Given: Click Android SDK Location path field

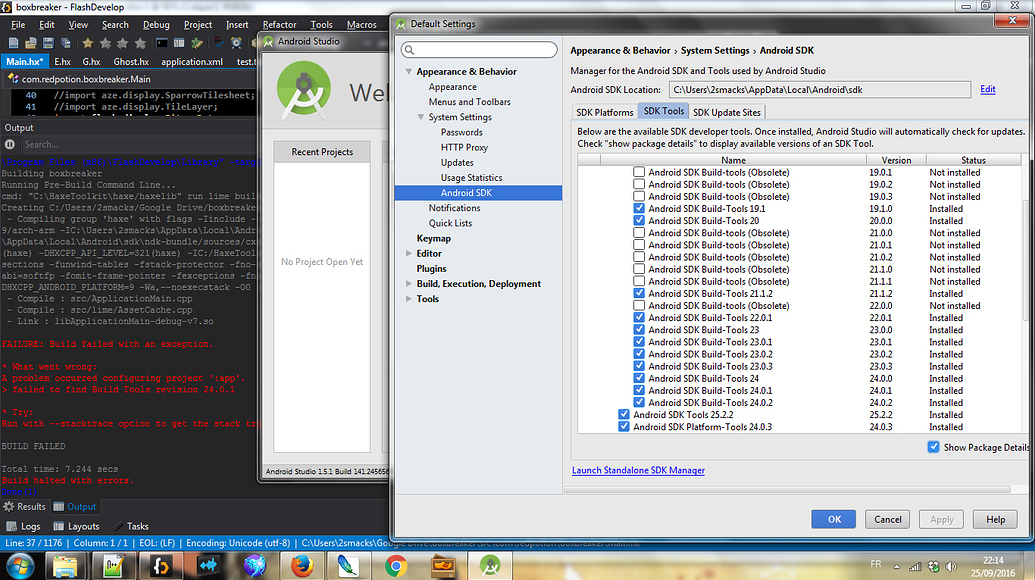Looking at the screenshot, I should pos(820,90).
